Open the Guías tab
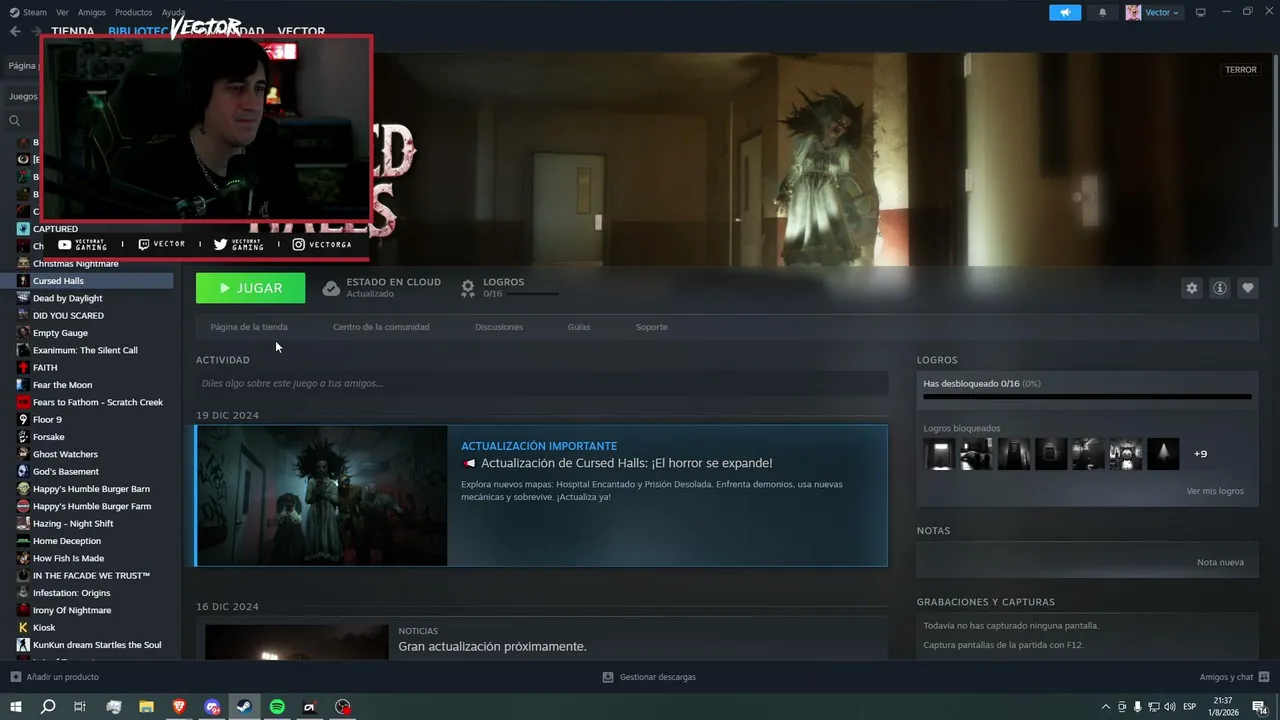This screenshot has width=1280, height=720. [x=579, y=327]
